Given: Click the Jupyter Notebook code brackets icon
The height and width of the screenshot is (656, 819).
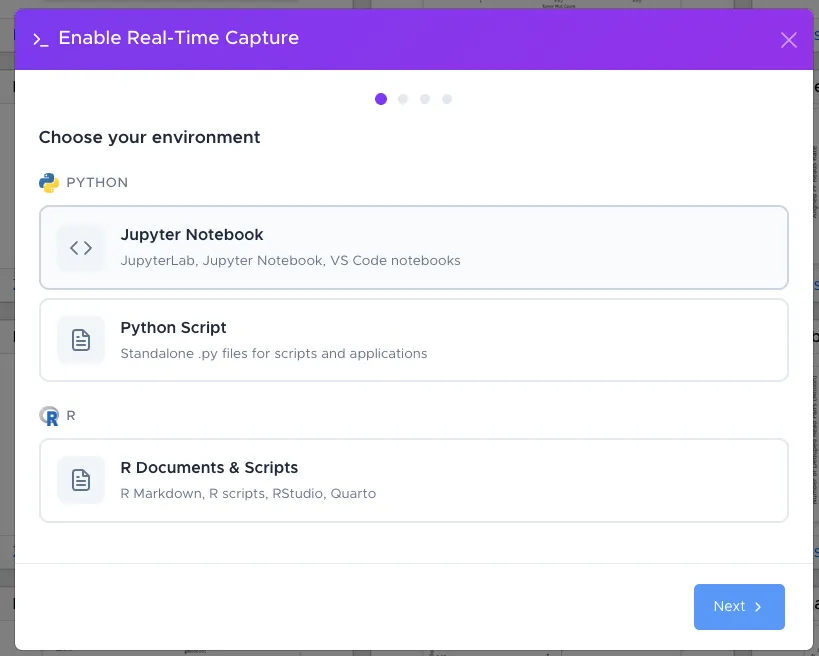Looking at the screenshot, I should click(81, 248).
